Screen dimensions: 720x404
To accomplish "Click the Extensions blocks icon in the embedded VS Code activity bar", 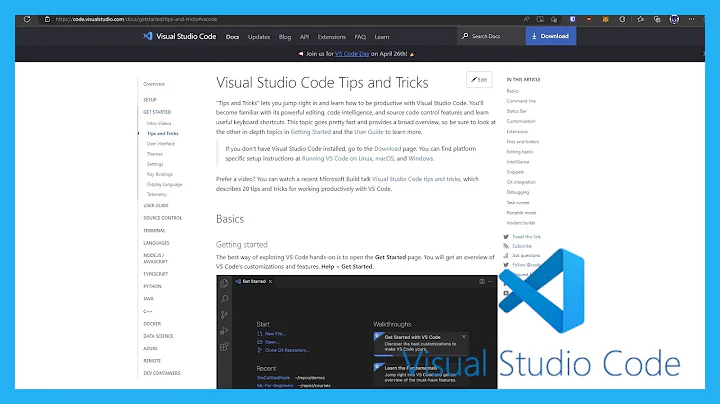I will click(x=224, y=347).
